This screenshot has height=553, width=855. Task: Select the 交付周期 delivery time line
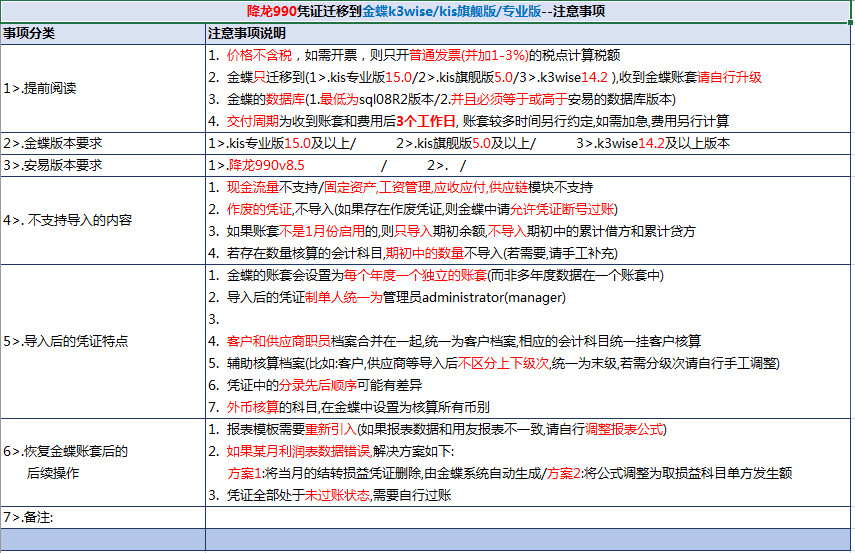[x=468, y=121]
